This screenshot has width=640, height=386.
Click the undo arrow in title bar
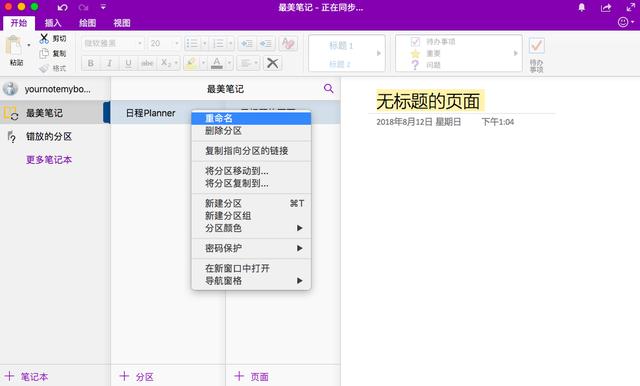pos(62,7)
